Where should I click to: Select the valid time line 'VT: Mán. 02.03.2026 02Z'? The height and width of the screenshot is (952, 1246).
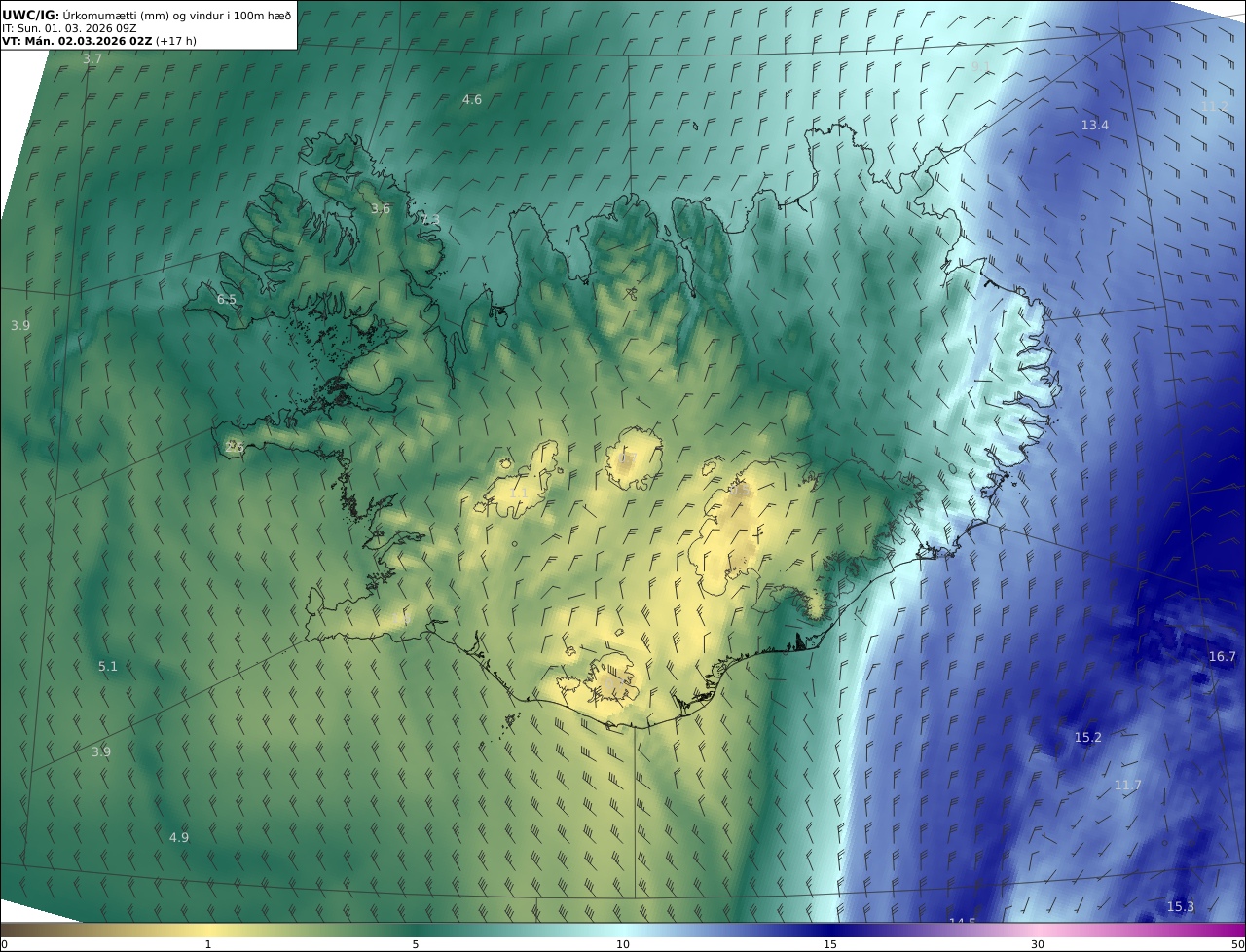coord(77,41)
